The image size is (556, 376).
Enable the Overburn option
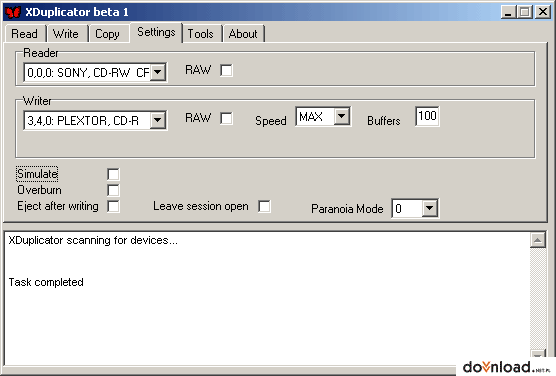coord(113,190)
